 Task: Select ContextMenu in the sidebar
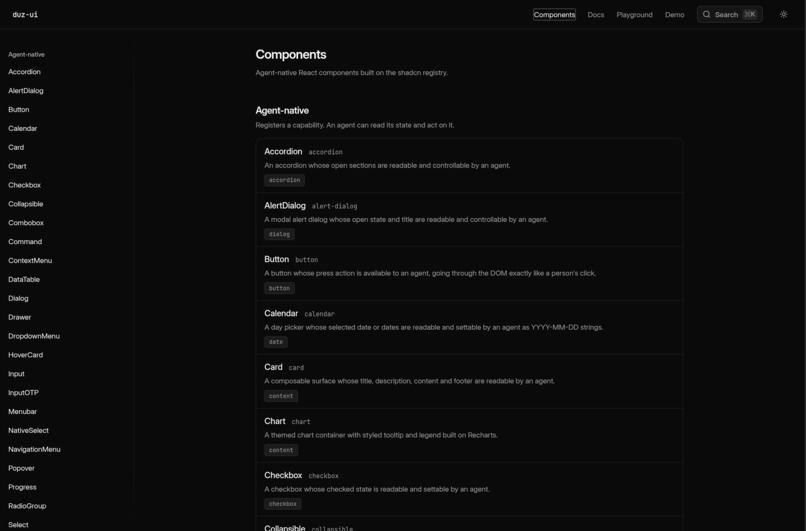coord(30,260)
